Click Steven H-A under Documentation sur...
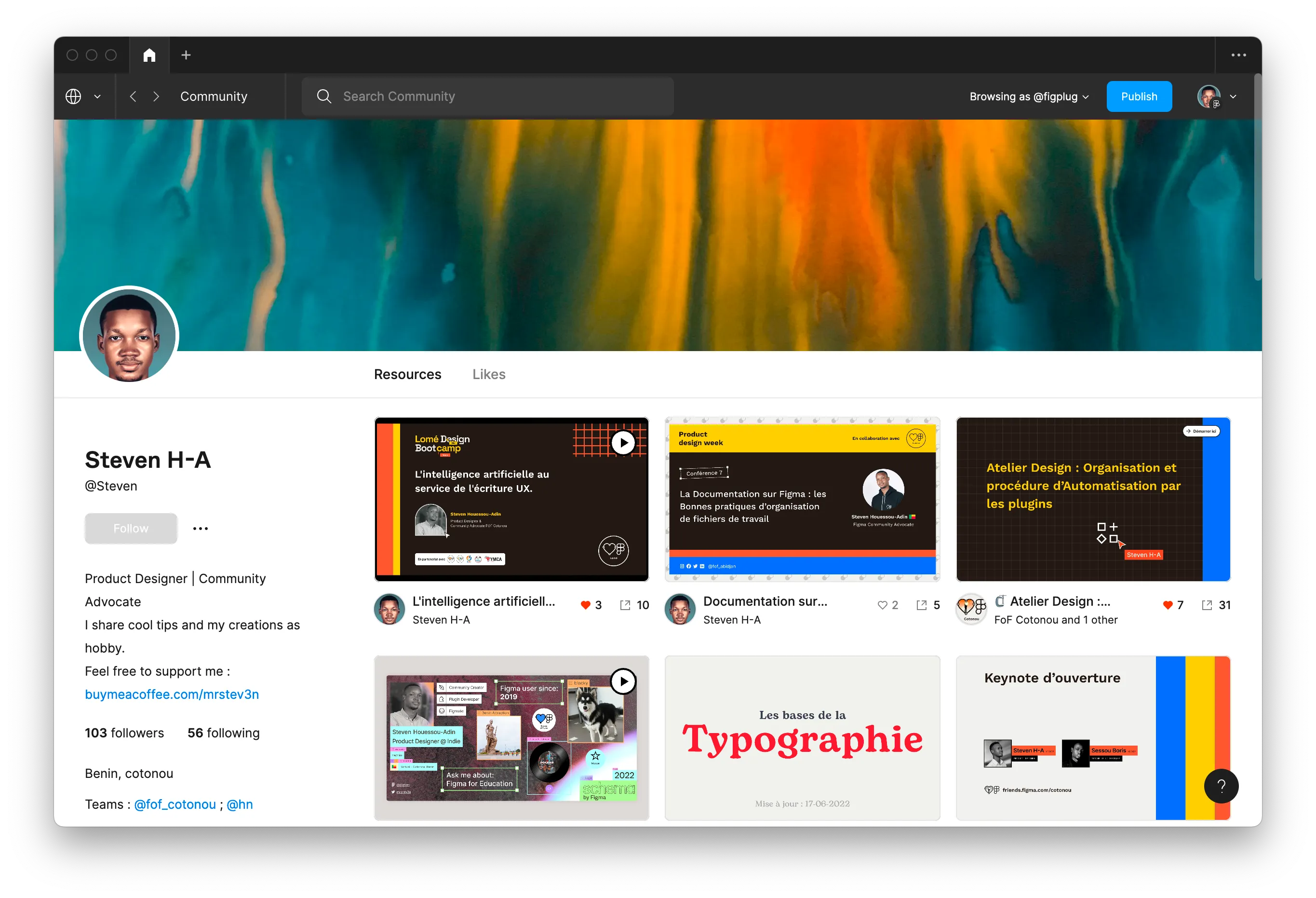Image resolution: width=1316 pixels, height=898 pixels. (732, 620)
